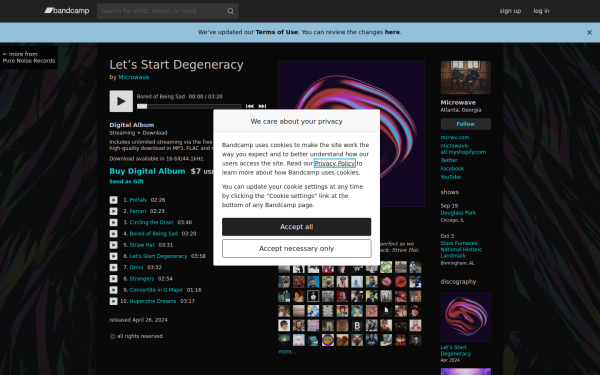Viewport: 600px width, 375px height.
Task: Play track 5 Straw Hat
Action: pyautogui.click(x=113, y=245)
